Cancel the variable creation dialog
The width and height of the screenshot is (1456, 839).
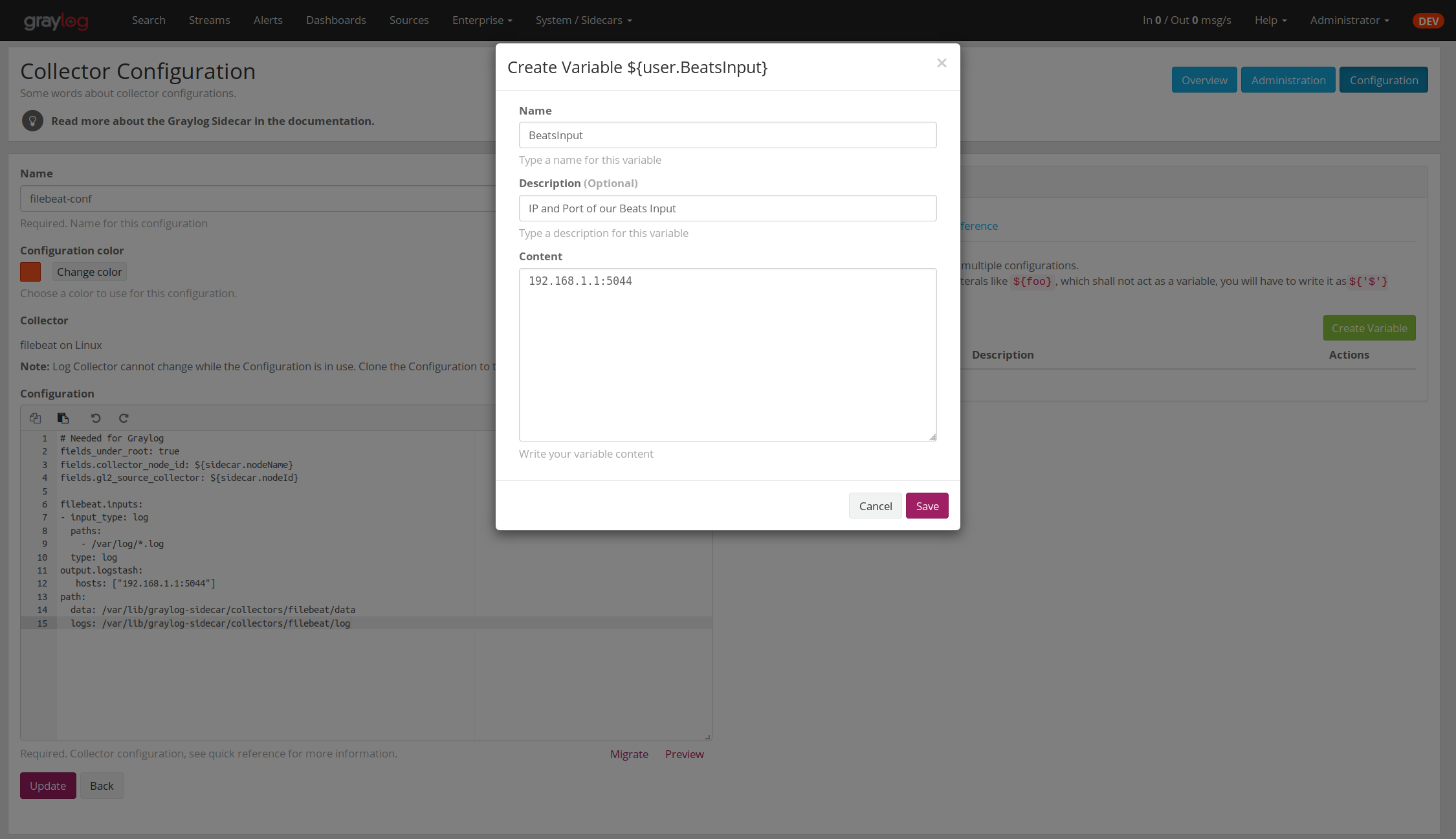coord(875,506)
